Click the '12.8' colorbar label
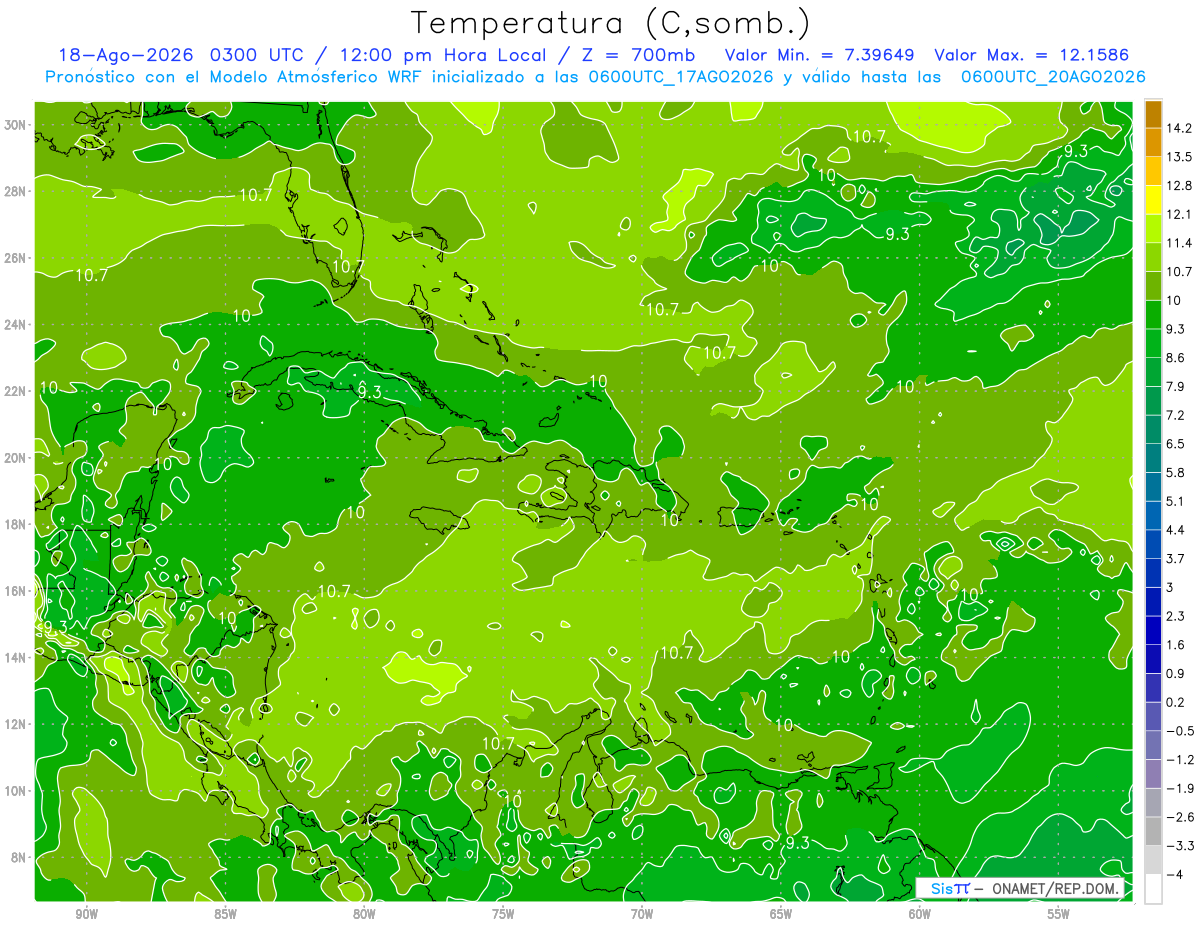 pos(1179,186)
